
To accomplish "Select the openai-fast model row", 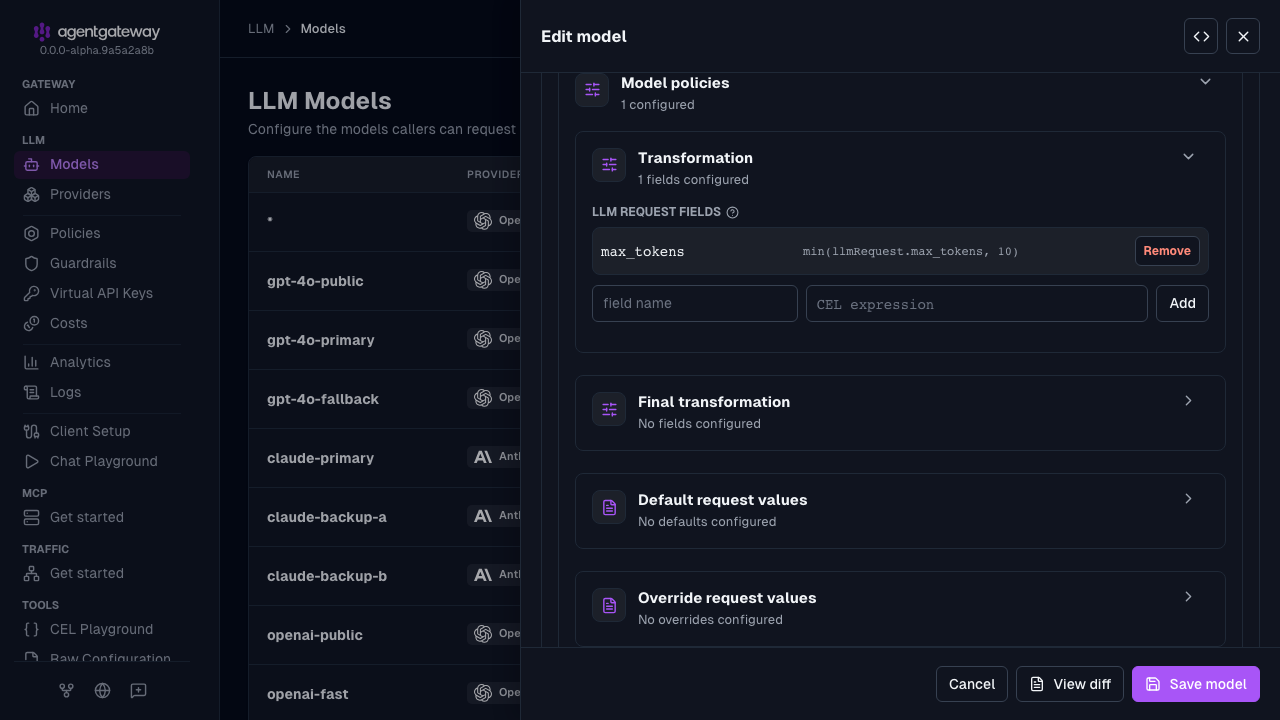I will 384,693.
